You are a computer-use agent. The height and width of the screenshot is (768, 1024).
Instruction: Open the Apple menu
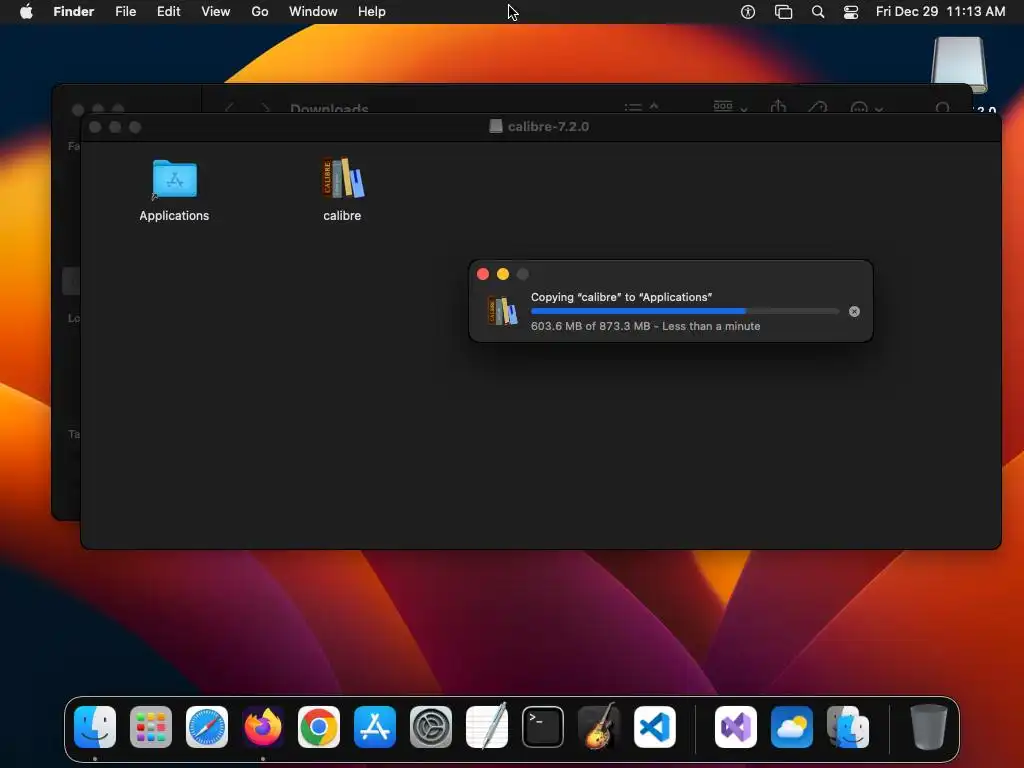pyautogui.click(x=26, y=12)
